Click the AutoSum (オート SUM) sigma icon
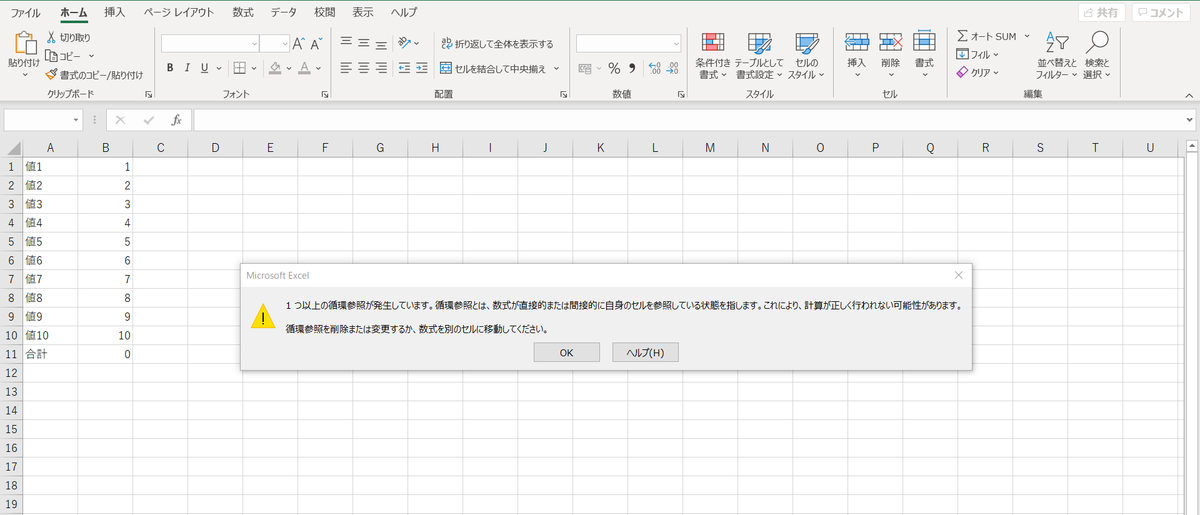The height and width of the screenshot is (515, 1200). [x=962, y=36]
